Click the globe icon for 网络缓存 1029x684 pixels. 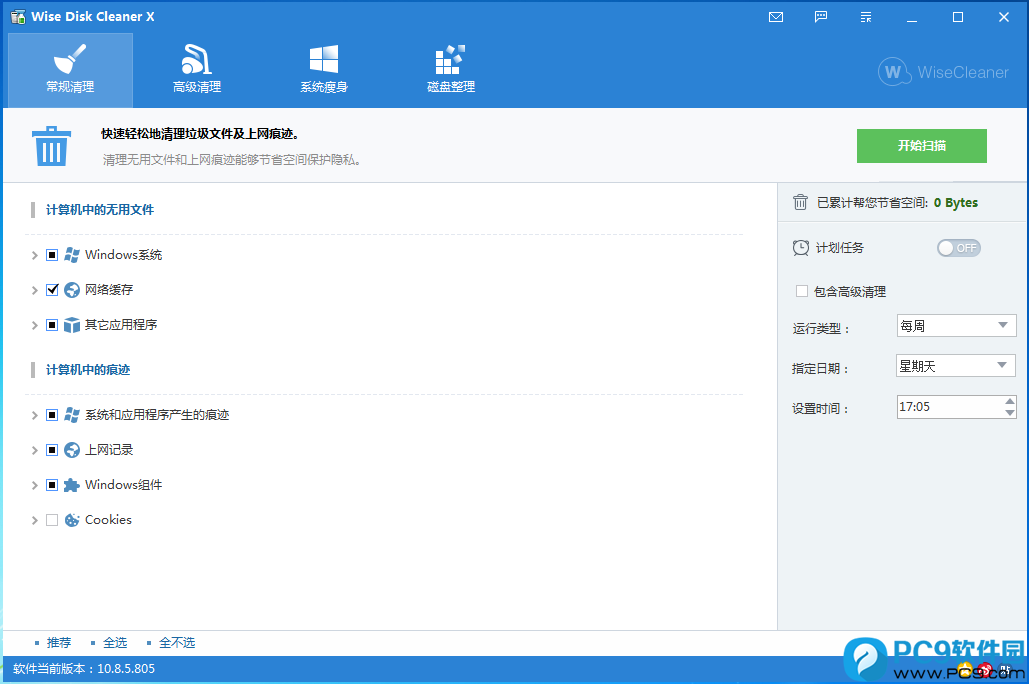tap(72, 289)
